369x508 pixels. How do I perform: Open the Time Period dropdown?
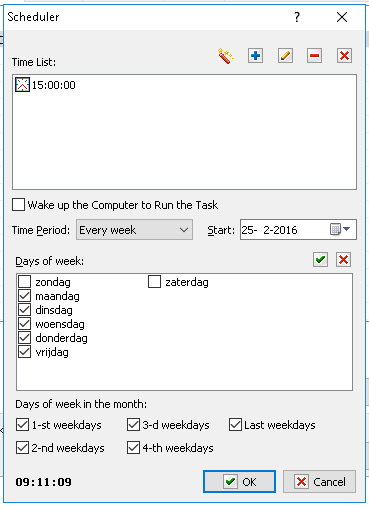click(x=134, y=230)
